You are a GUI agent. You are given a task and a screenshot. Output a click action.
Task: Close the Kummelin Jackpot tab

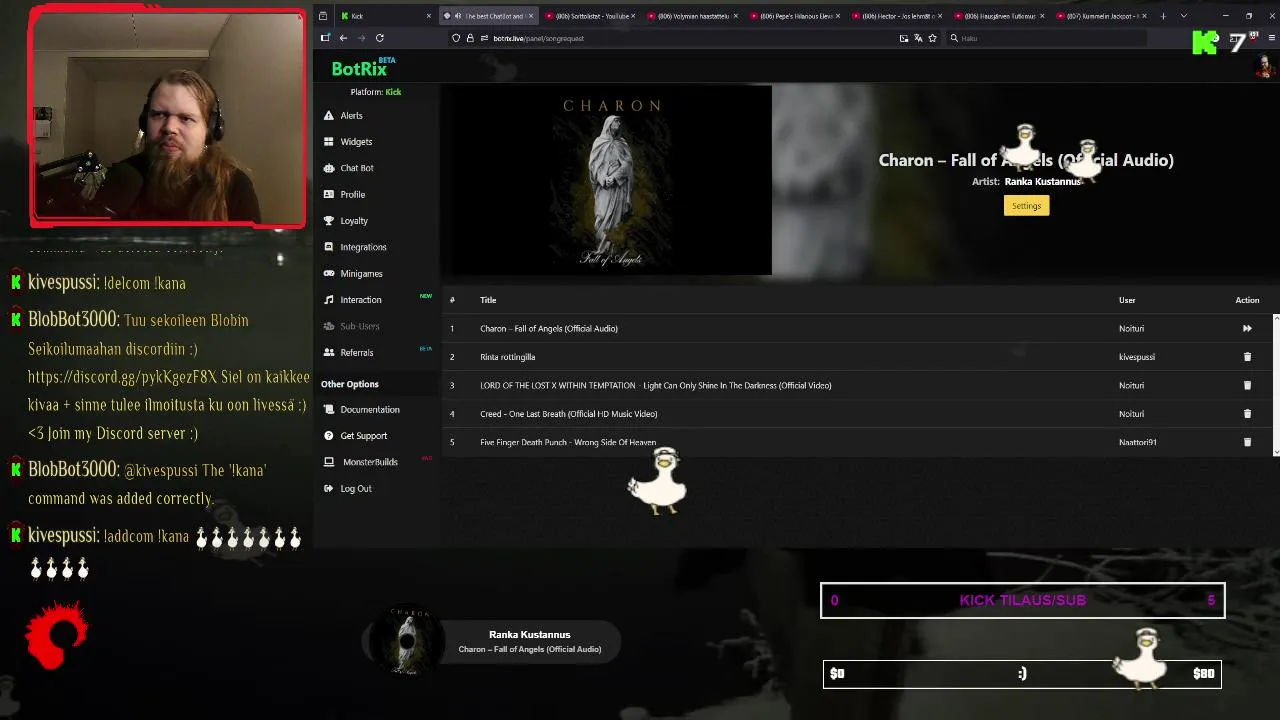coord(1143,16)
